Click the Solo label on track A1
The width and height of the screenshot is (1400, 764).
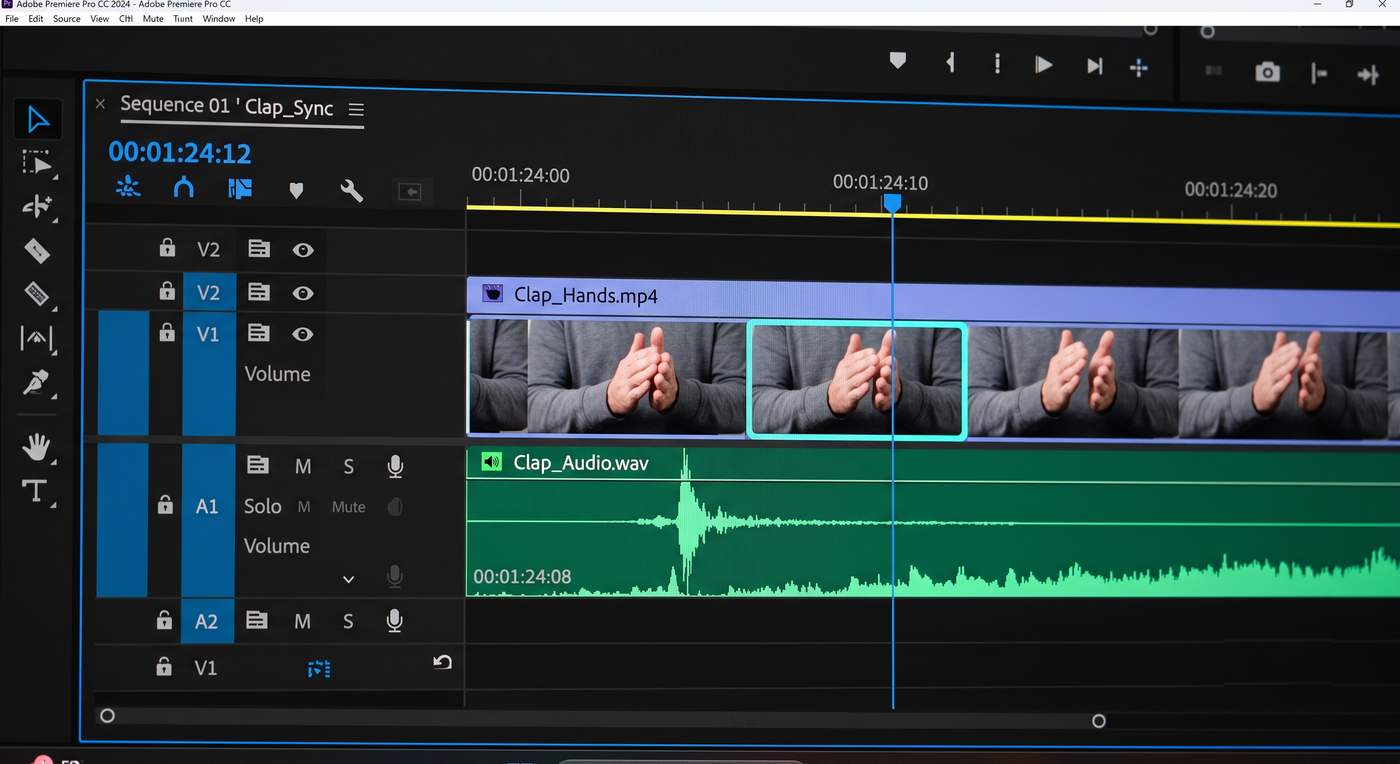tap(263, 507)
